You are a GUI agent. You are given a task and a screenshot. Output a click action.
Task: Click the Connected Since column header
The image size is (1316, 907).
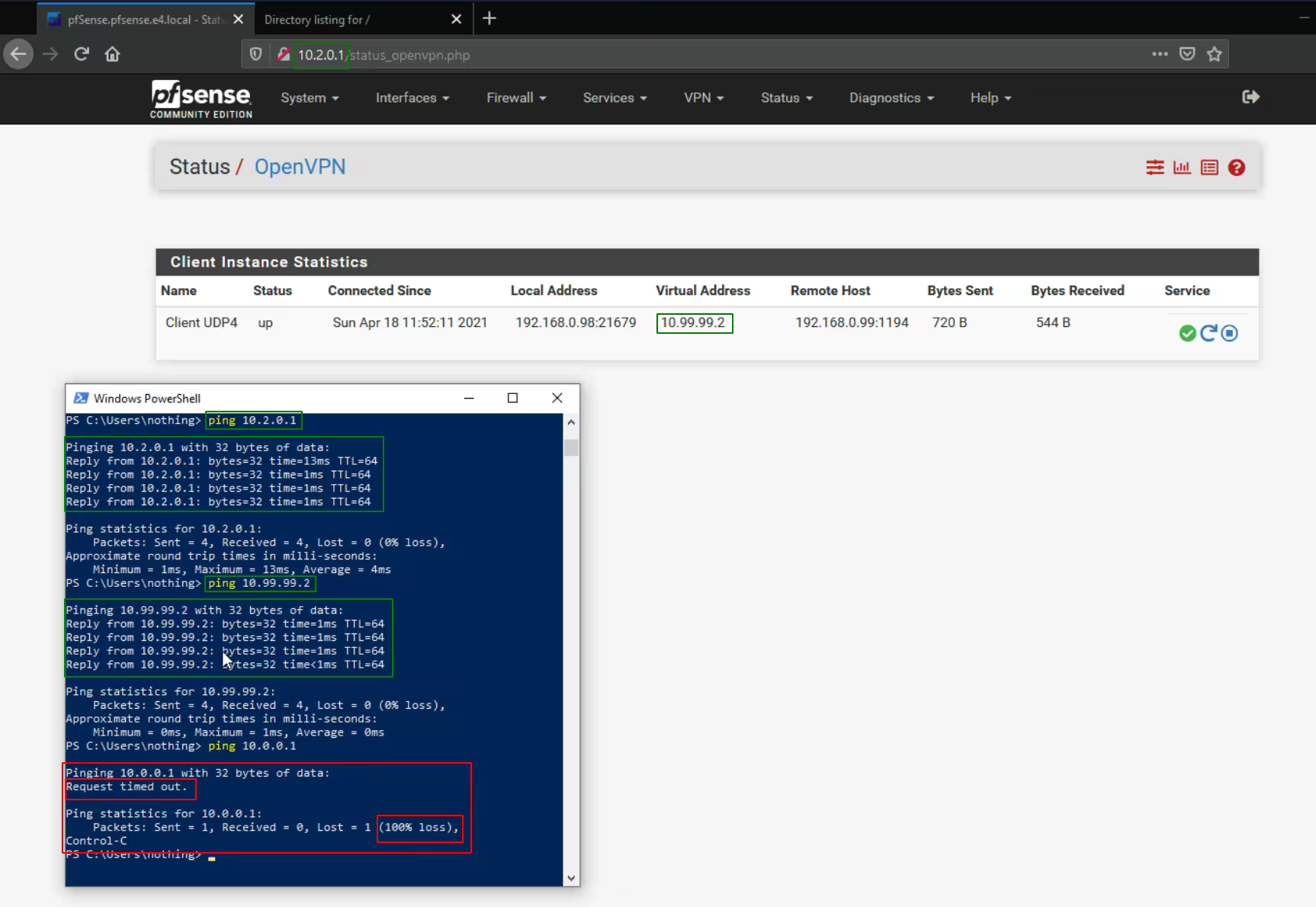coord(379,290)
